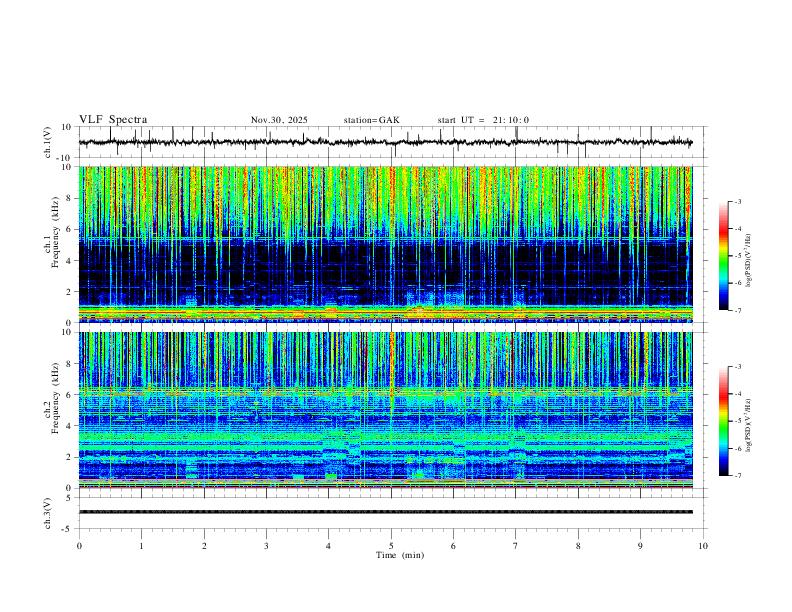Click time axis tick label "5"

(x=391, y=546)
